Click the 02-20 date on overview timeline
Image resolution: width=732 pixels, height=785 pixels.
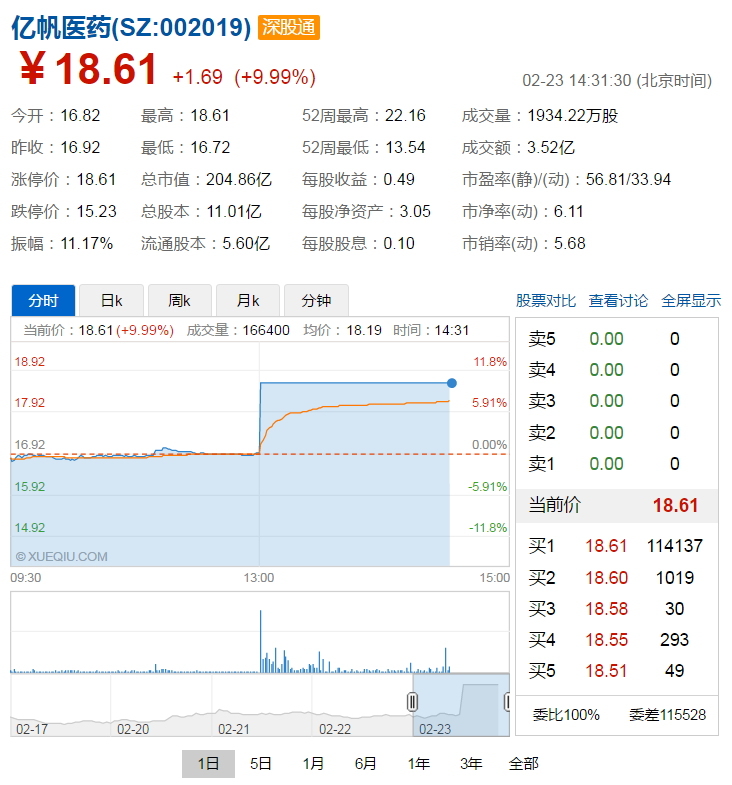coord(133,729)
